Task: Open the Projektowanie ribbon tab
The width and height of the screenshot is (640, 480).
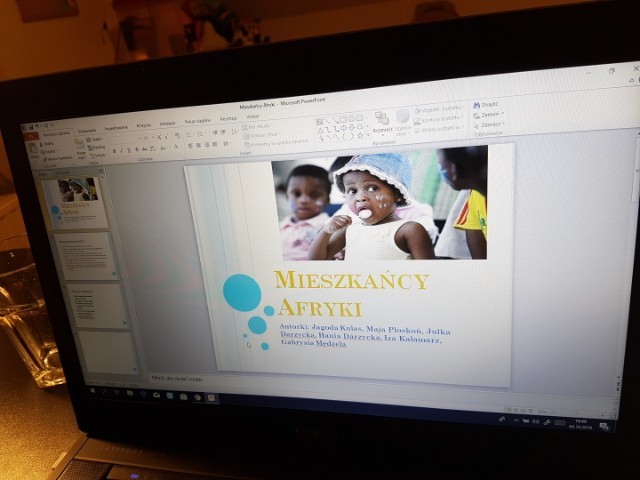Action: pos(115,128)
